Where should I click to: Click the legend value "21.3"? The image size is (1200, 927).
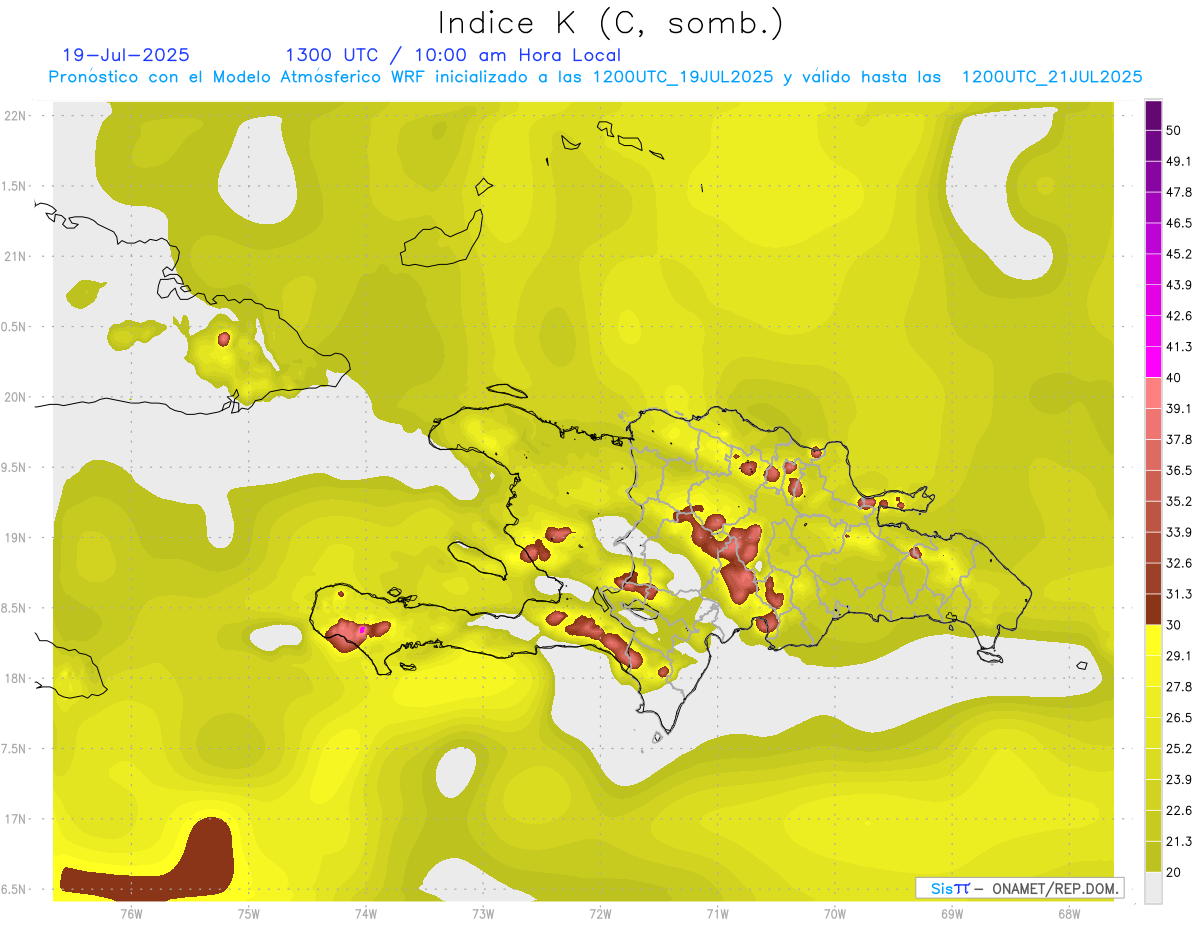click(1180, 841)
